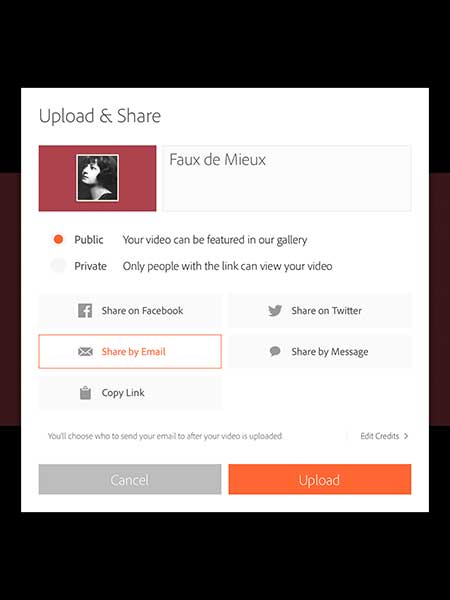Choose Share by Message option
450x600 pixels.
[320, 351]
